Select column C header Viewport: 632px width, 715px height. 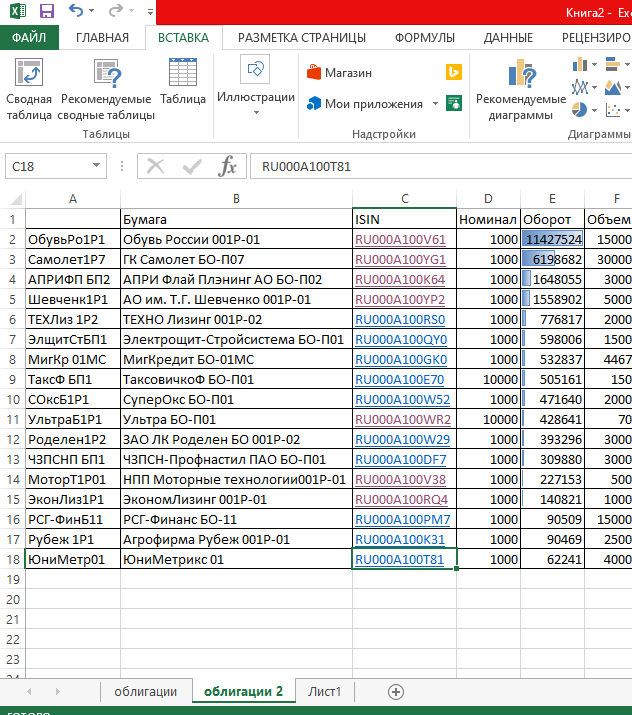click(404, 199)
